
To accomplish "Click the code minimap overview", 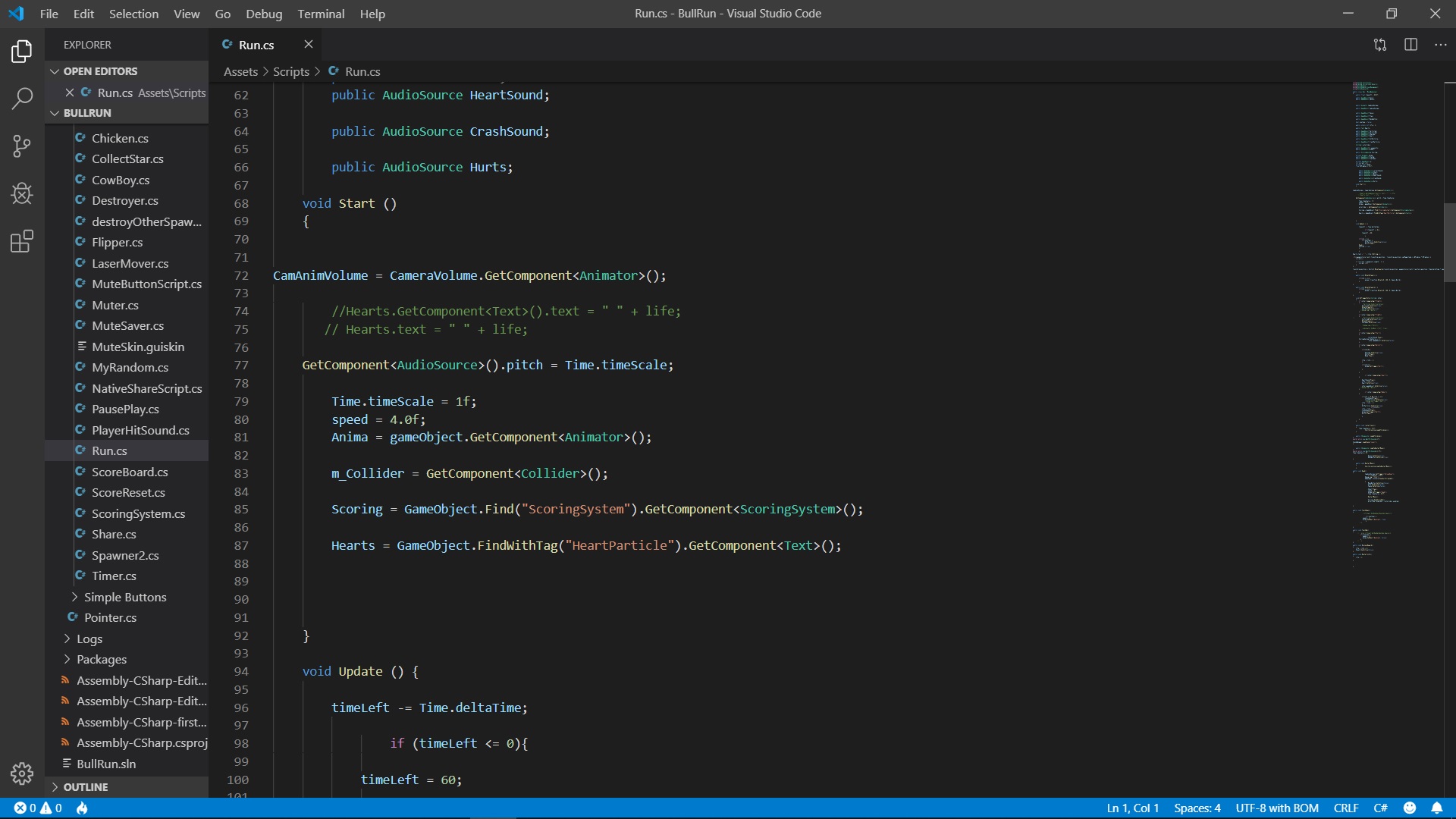I will click(x=1397, y=326).
